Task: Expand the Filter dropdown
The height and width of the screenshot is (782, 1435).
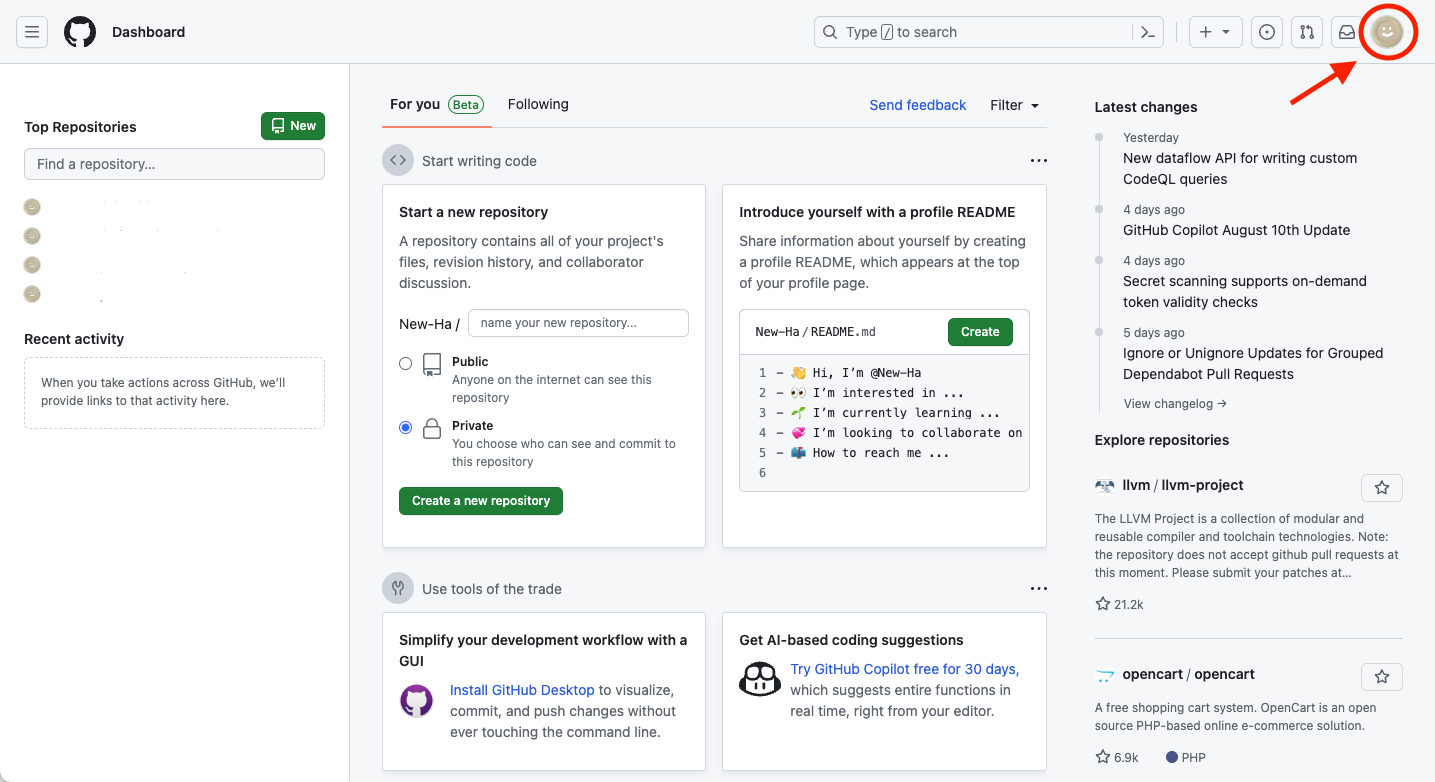Action: pos(1014,105)
